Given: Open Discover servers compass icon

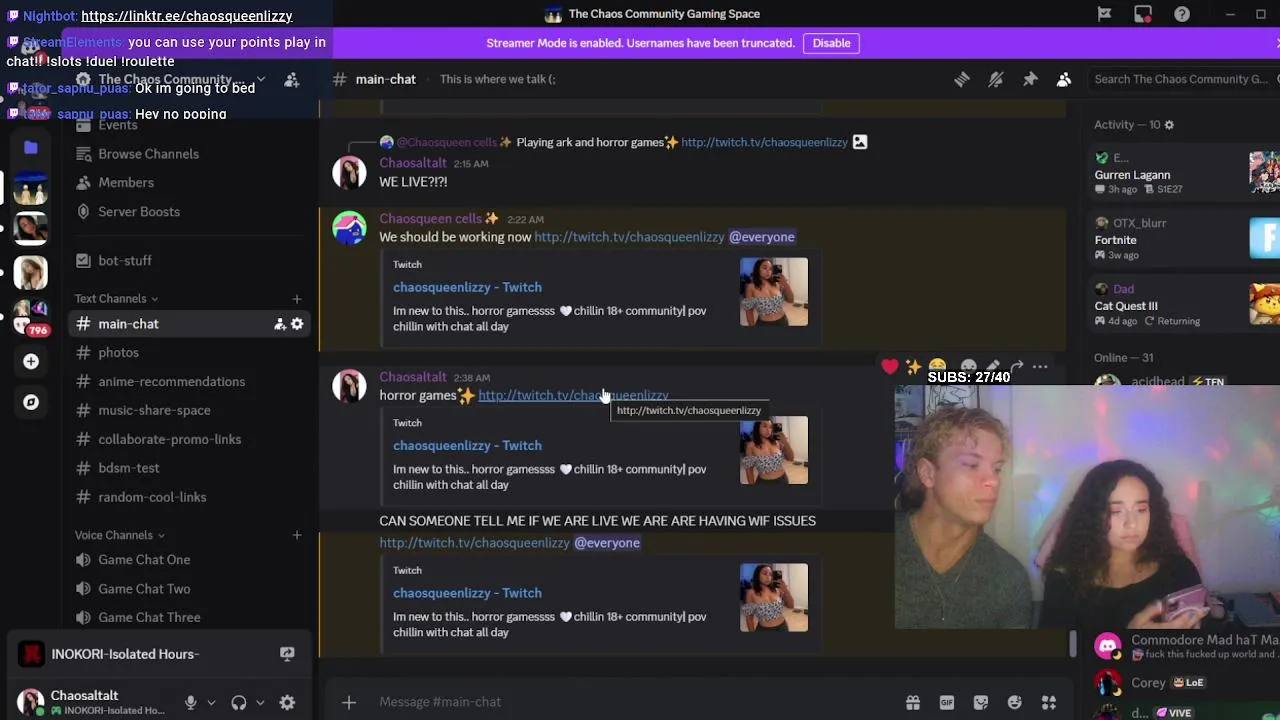Looking at the screenshot, I should [31, 402].
